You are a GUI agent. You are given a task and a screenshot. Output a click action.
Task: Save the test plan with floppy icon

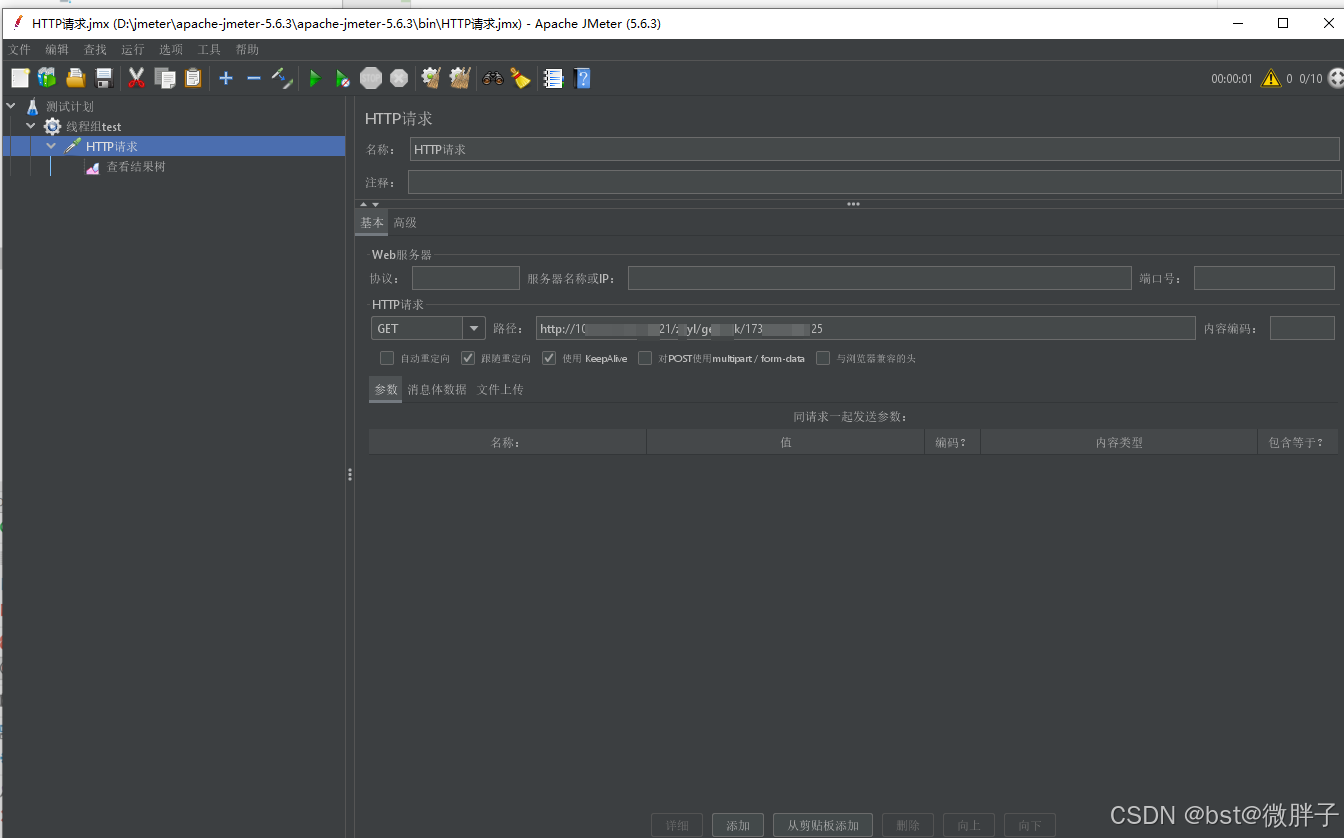click(103, 78)
